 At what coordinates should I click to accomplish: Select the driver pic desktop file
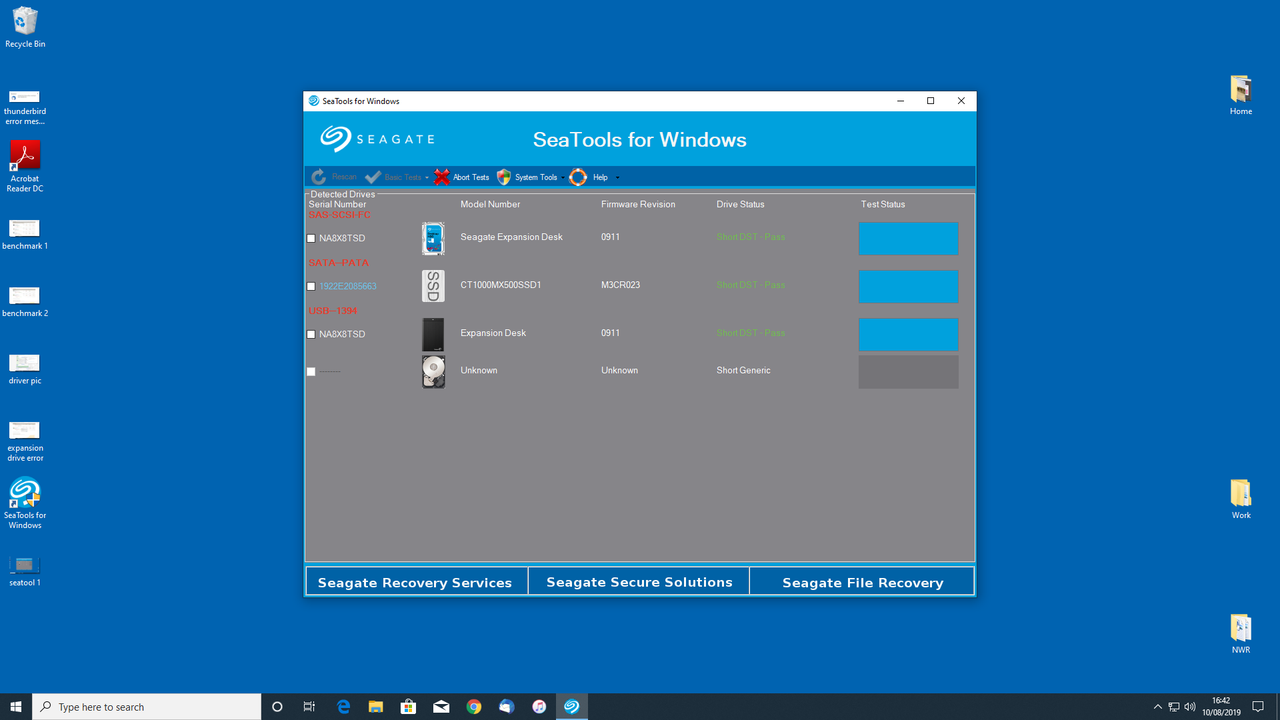(25, 369)
